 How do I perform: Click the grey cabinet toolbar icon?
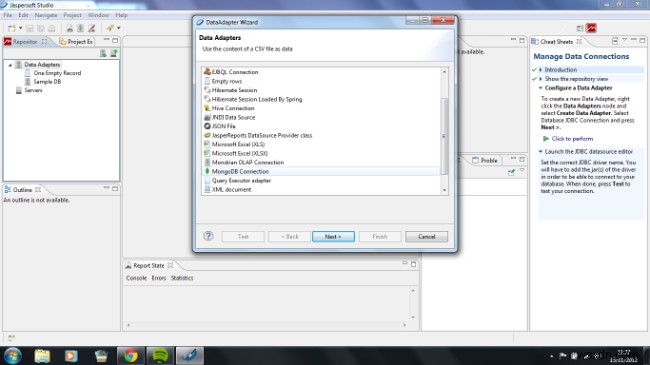[80, 28]
